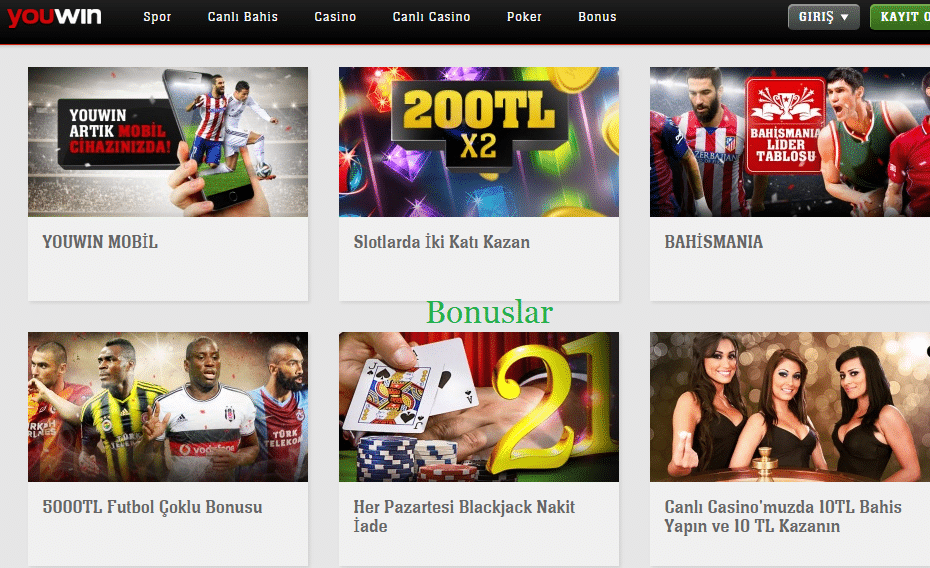Expand the GİRİŞ login dropdown
This screenshot has width=930, height=568.
(x=823, y=17)
